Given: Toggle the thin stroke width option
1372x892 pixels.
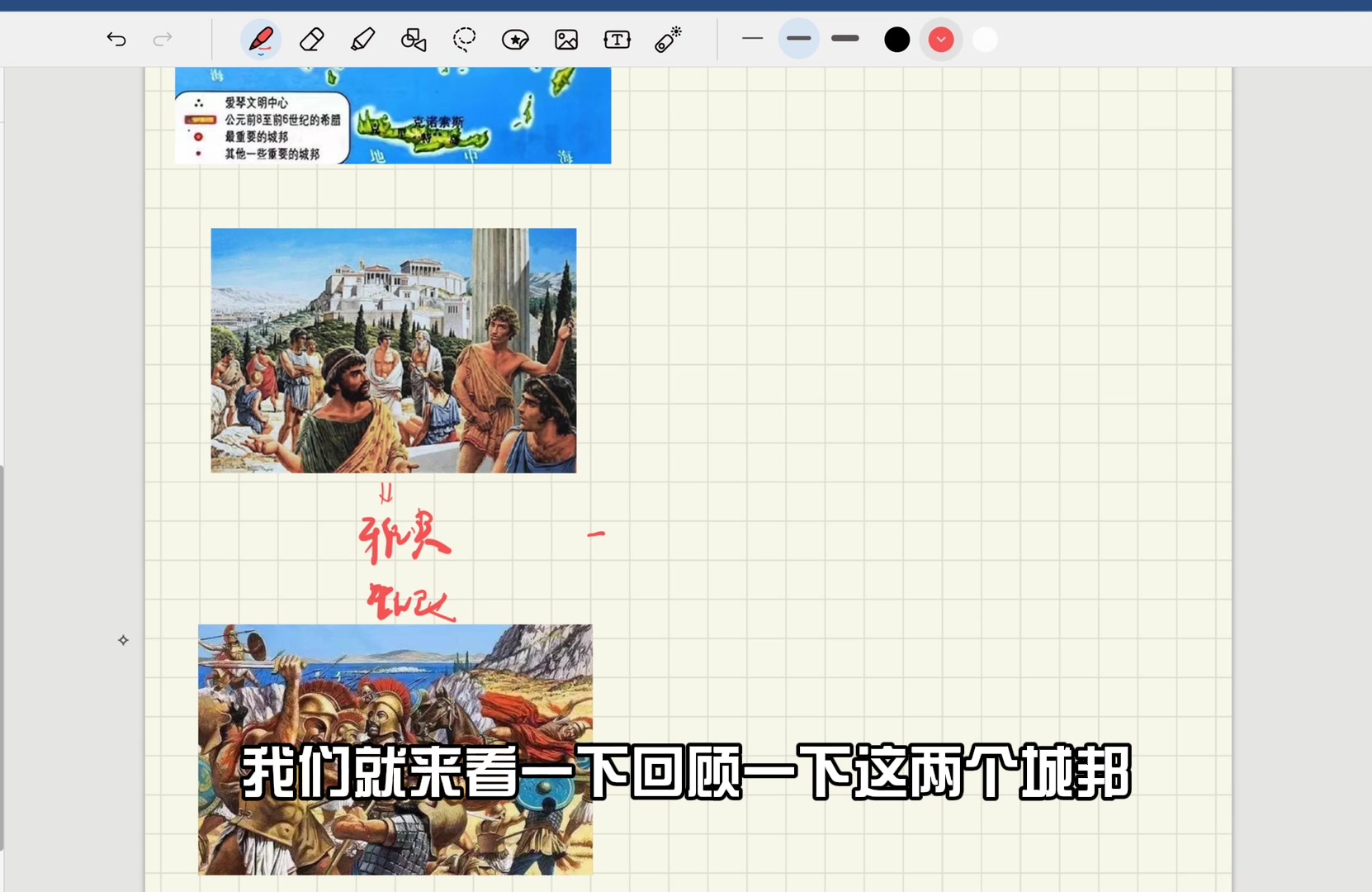Looking at the screenshot, I should (752, 39).
